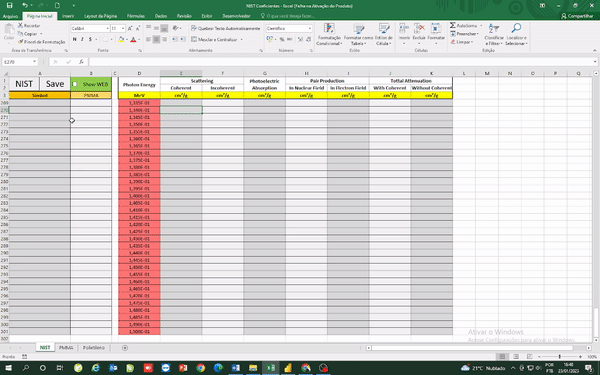
Task: Switch to the Dados tab
Action: coord(161,16)
